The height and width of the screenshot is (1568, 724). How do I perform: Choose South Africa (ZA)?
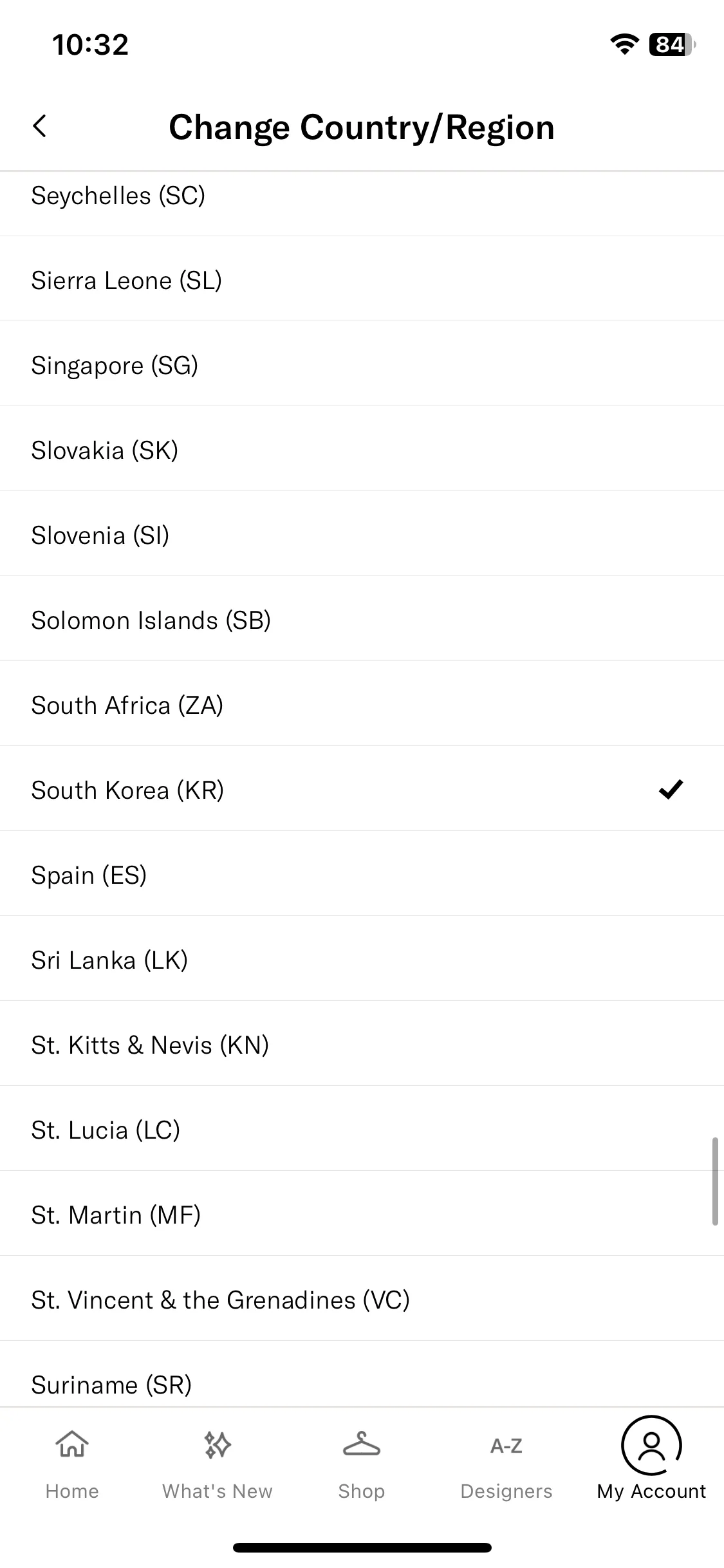pos(362,704)
